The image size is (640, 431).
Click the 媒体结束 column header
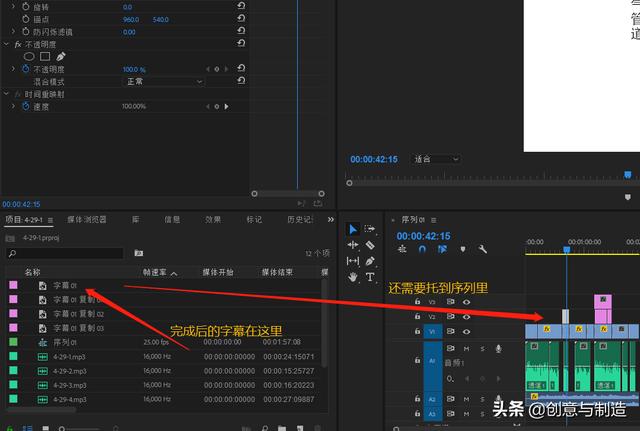(x=277, y=272)
